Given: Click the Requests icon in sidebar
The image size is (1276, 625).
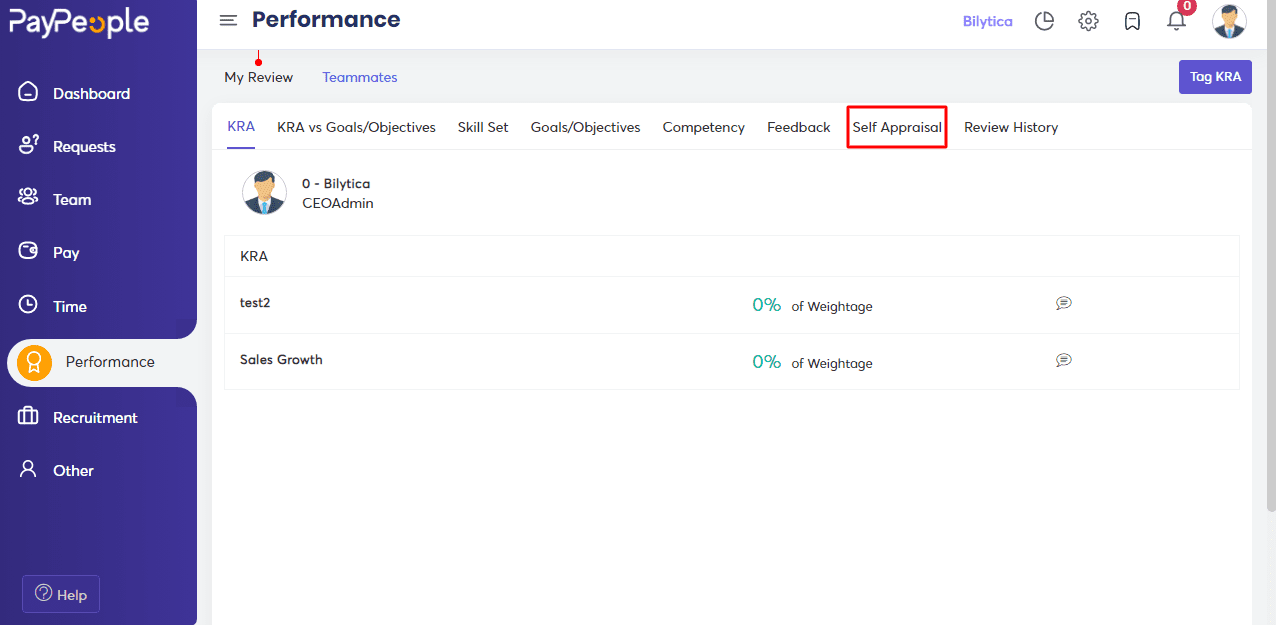Looking at the screenshot, I should pos(29,145).
